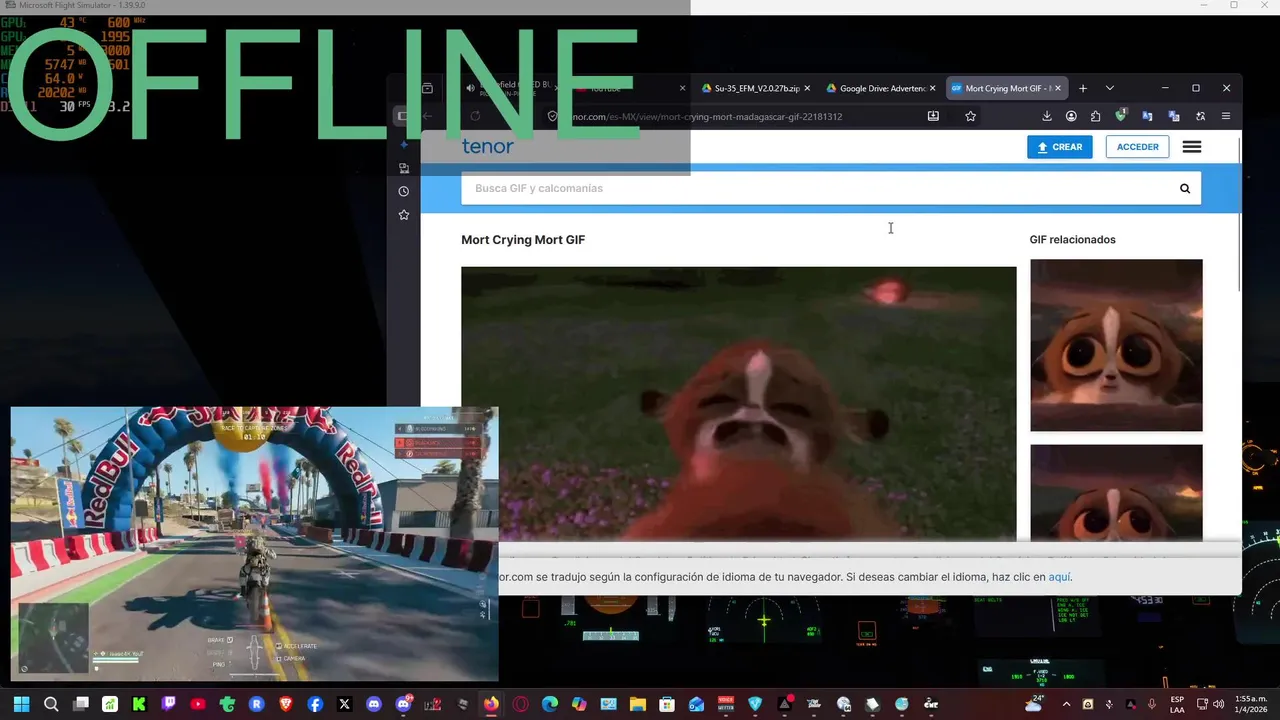Open the Firefox hamburger application menu
The width and height of the screenshot is (1280, 720).
point(1226,116)
